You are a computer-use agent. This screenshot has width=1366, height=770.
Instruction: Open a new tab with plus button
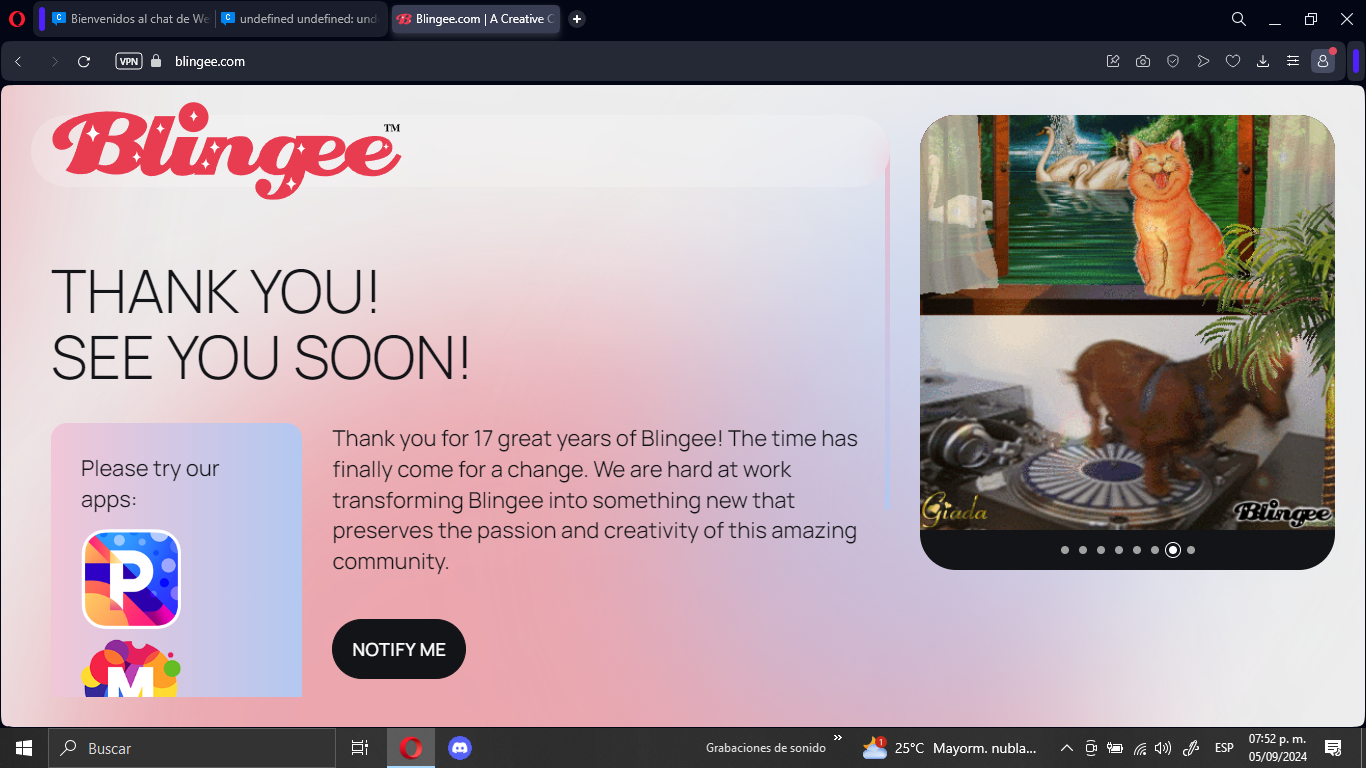tap(577, 19)
